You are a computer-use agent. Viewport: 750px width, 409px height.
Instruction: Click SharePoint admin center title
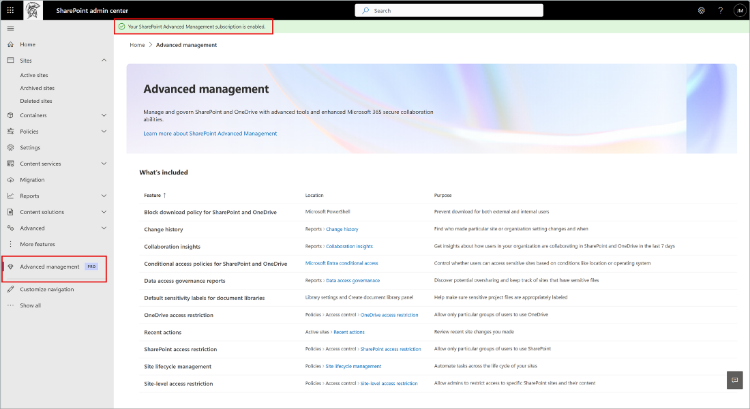click(92, 10)
